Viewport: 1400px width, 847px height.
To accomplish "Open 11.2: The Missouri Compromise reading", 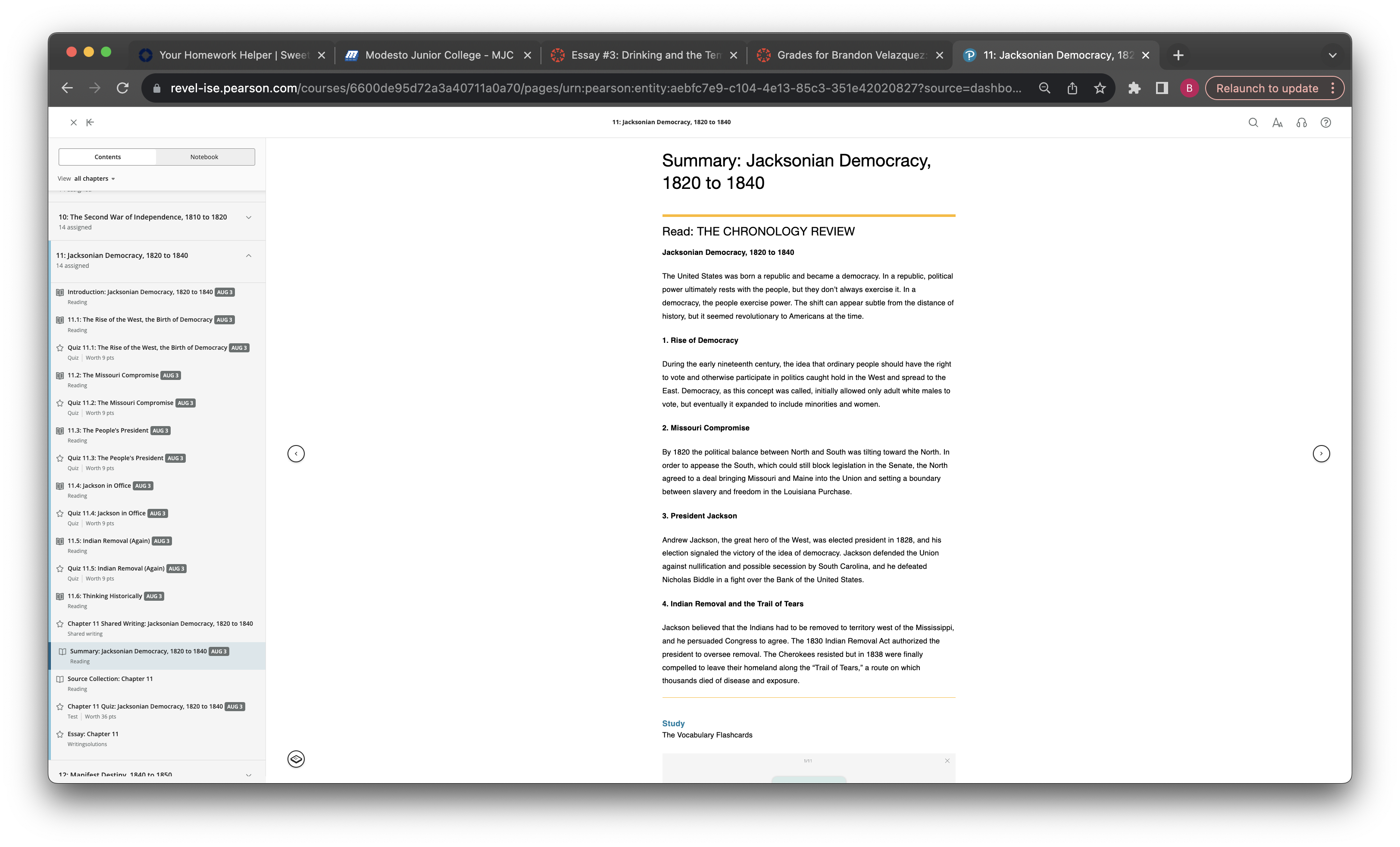I will point(113,375).
